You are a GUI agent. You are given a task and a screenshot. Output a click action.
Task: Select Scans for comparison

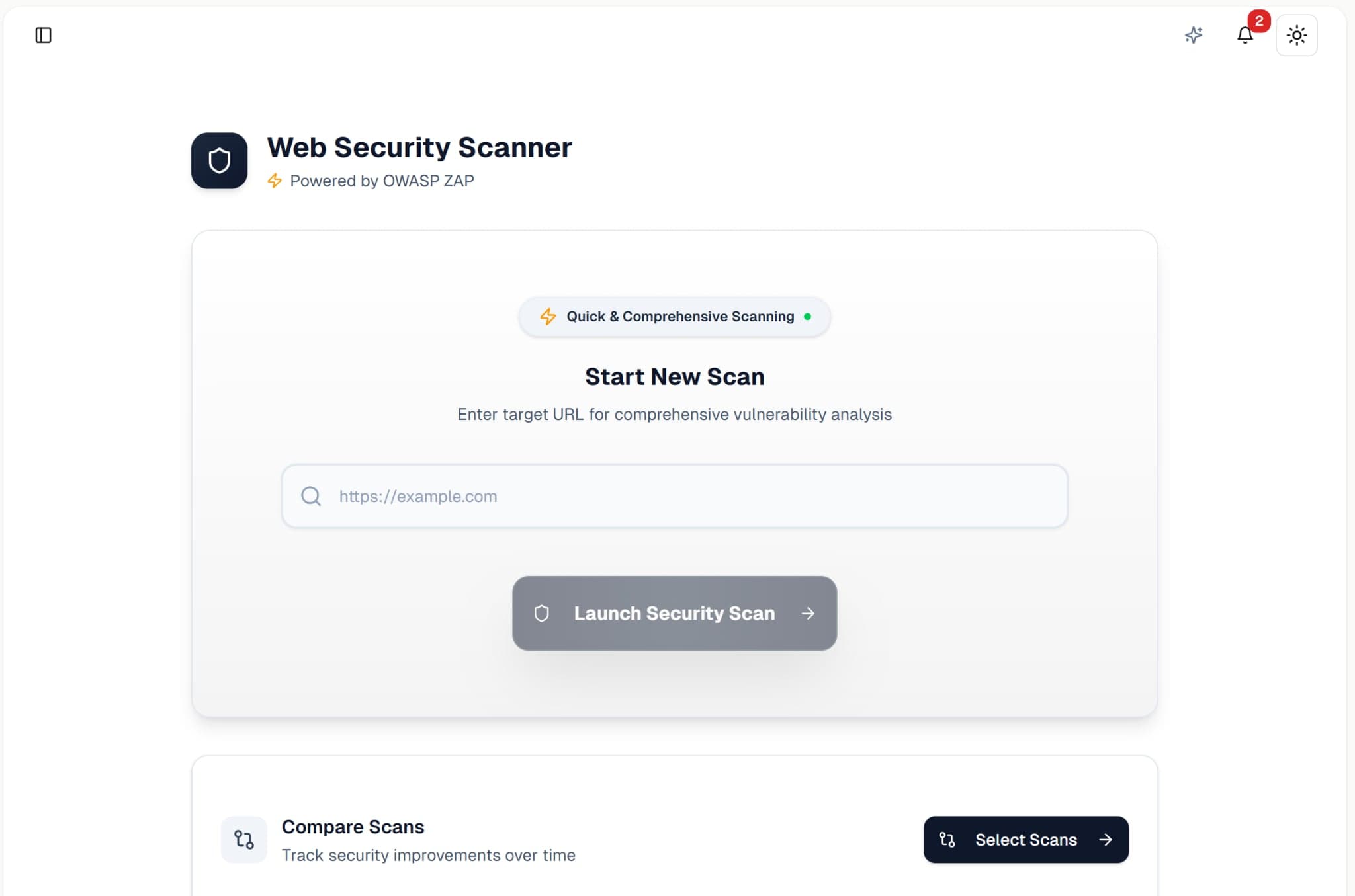coord(1026,839)
